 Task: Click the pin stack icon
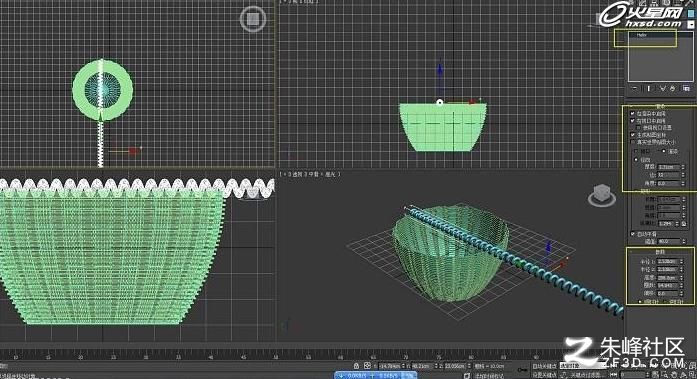tap(634, 89)
